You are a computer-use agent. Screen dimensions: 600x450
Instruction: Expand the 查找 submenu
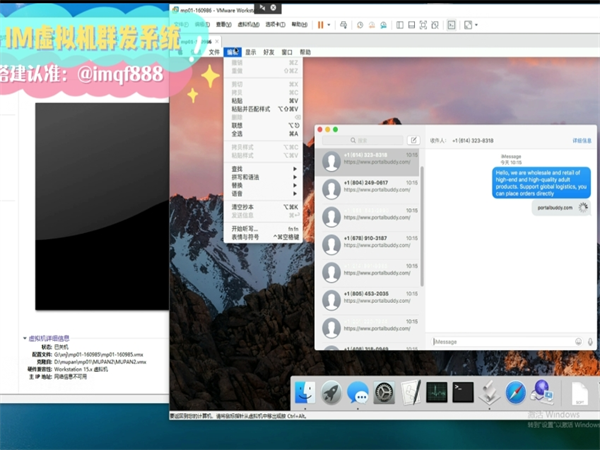click(262, 169)
